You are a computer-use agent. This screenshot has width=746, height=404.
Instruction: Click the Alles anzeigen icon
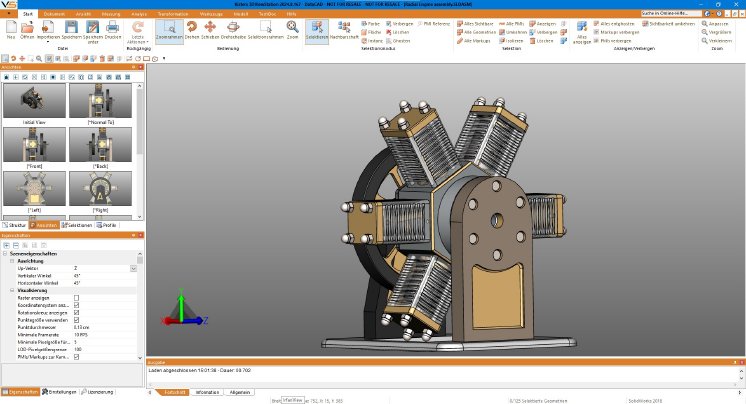pos(582,28)
